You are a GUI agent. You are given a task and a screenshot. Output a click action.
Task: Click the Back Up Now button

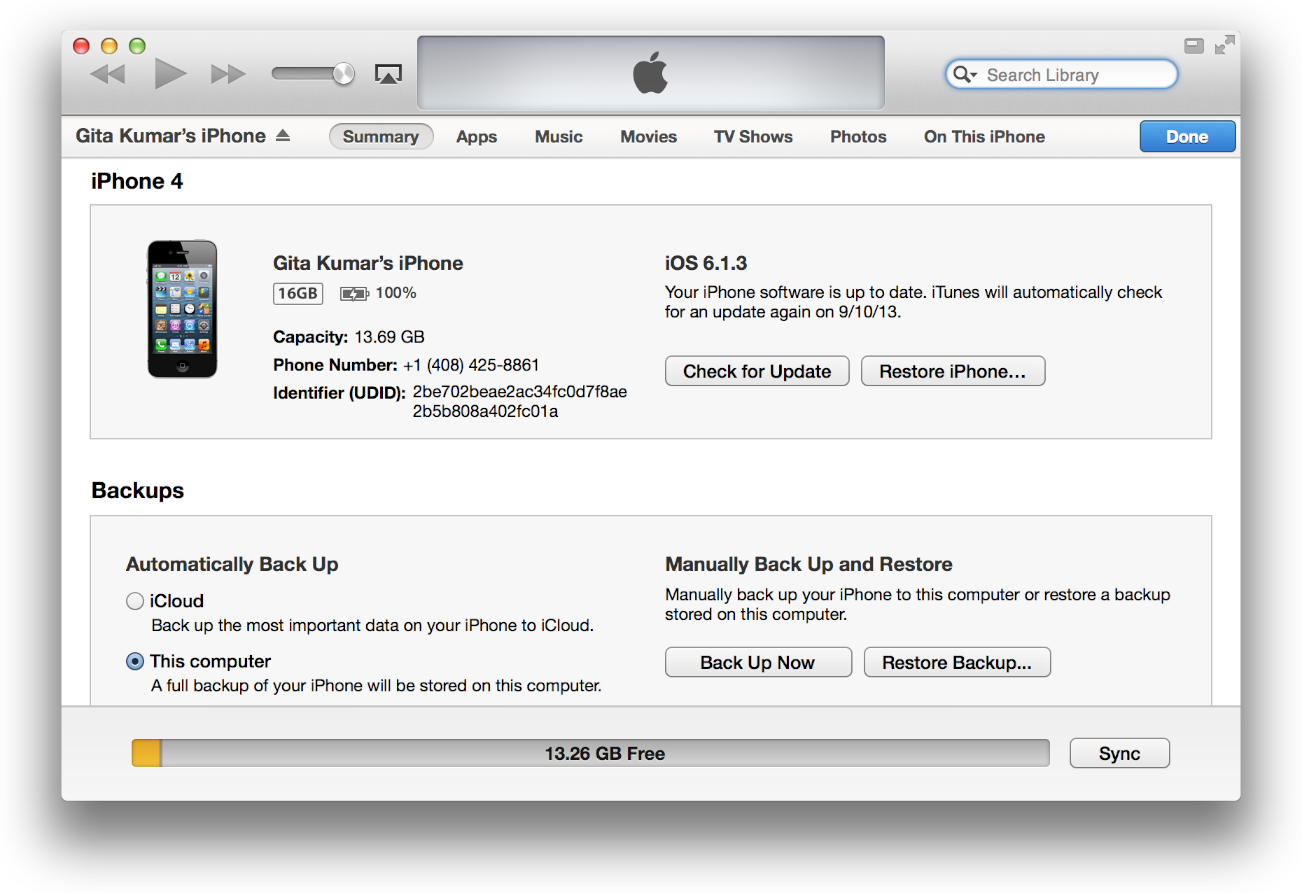(x=758, y=662)
